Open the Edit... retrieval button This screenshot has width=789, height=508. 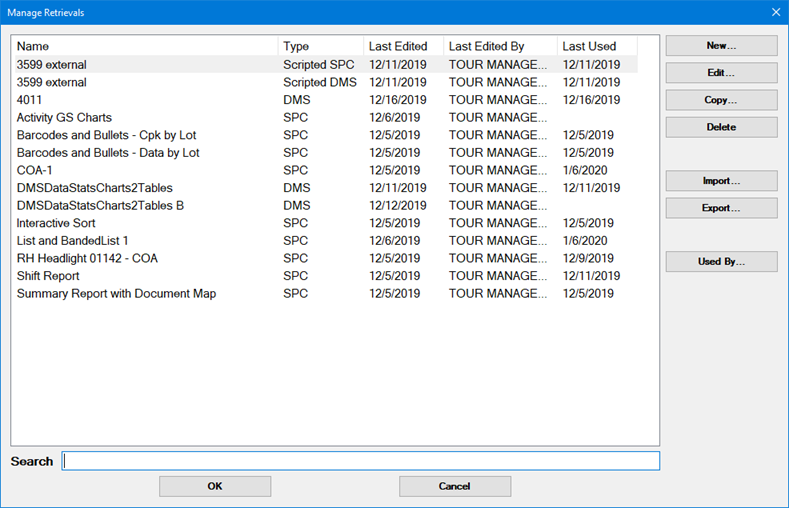[x=721, y=73]
